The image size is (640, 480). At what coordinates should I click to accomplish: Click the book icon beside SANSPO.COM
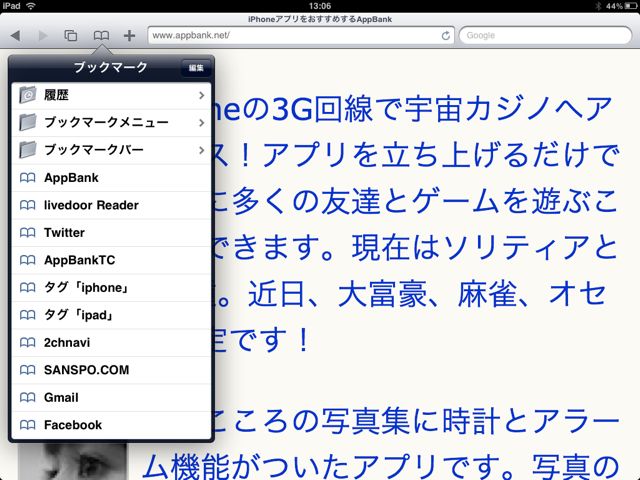tap(27, 370)
